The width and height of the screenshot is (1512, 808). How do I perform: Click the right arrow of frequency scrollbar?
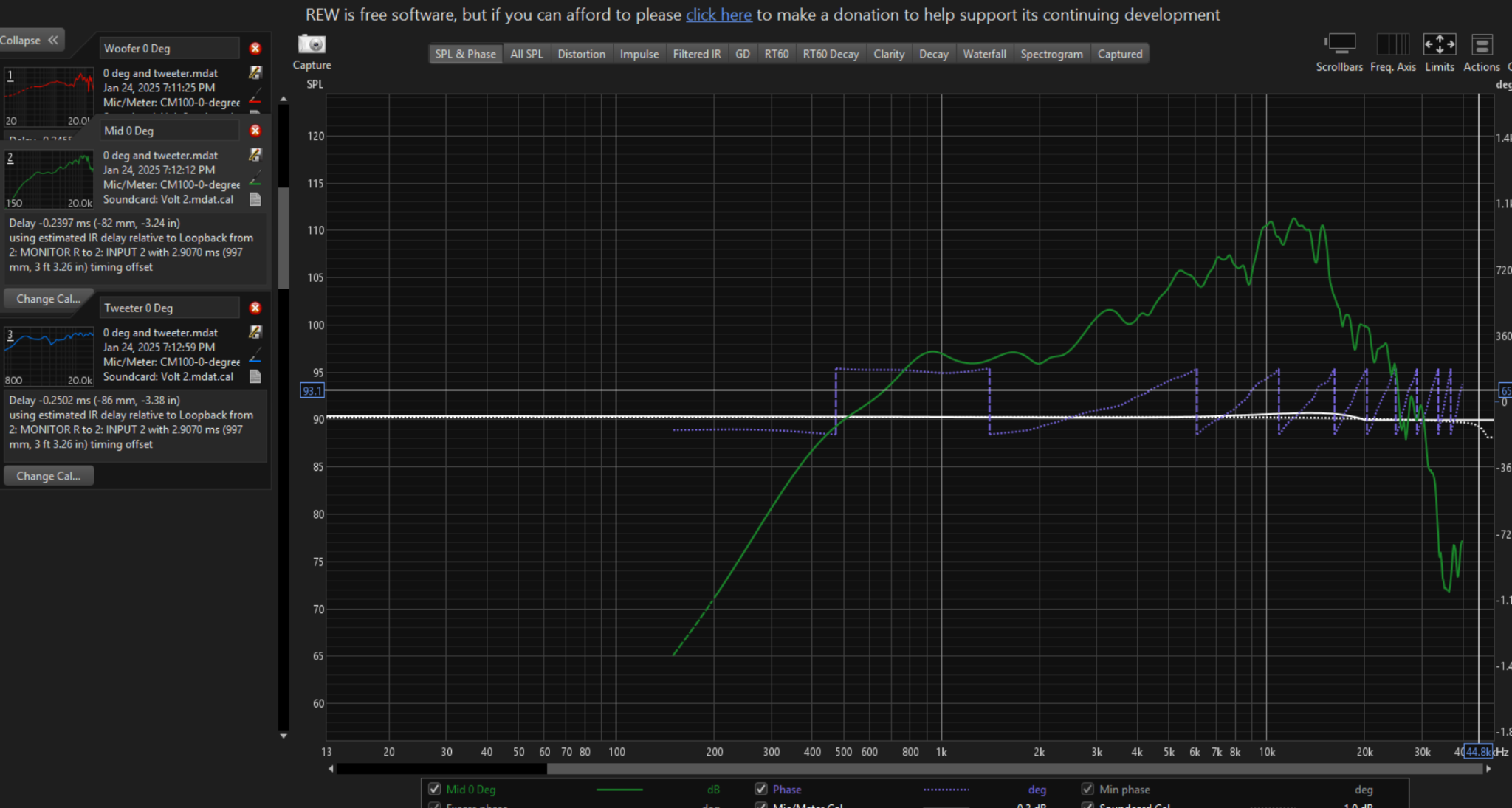(1488, 769)
